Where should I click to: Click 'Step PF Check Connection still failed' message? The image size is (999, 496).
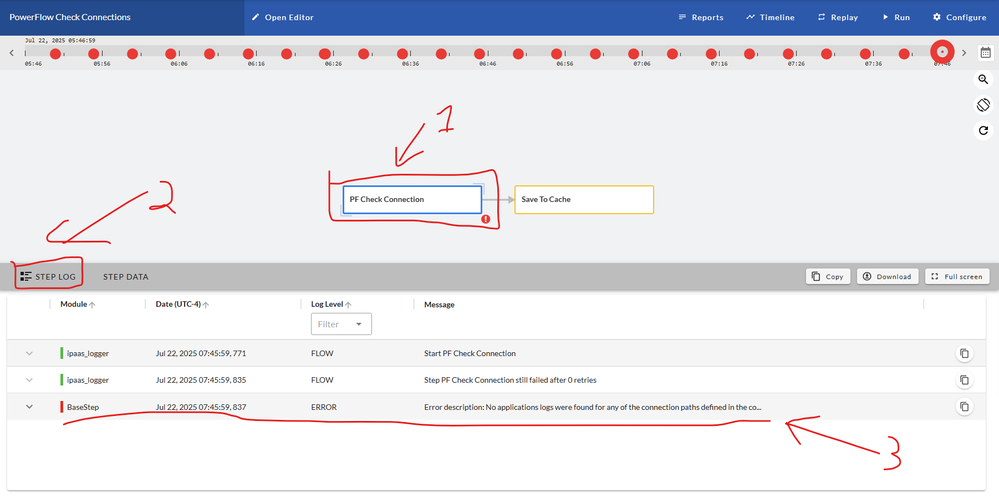[x=510, y=380]
